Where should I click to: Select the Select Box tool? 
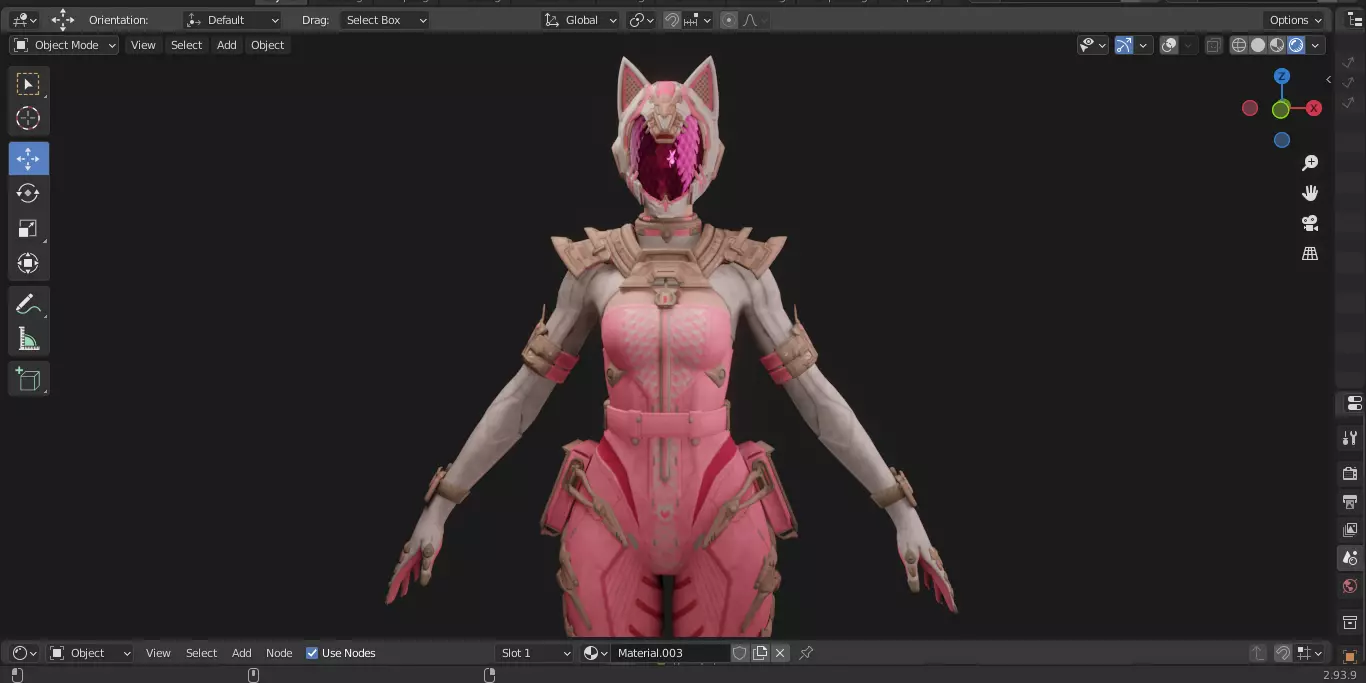coord(28,84)
